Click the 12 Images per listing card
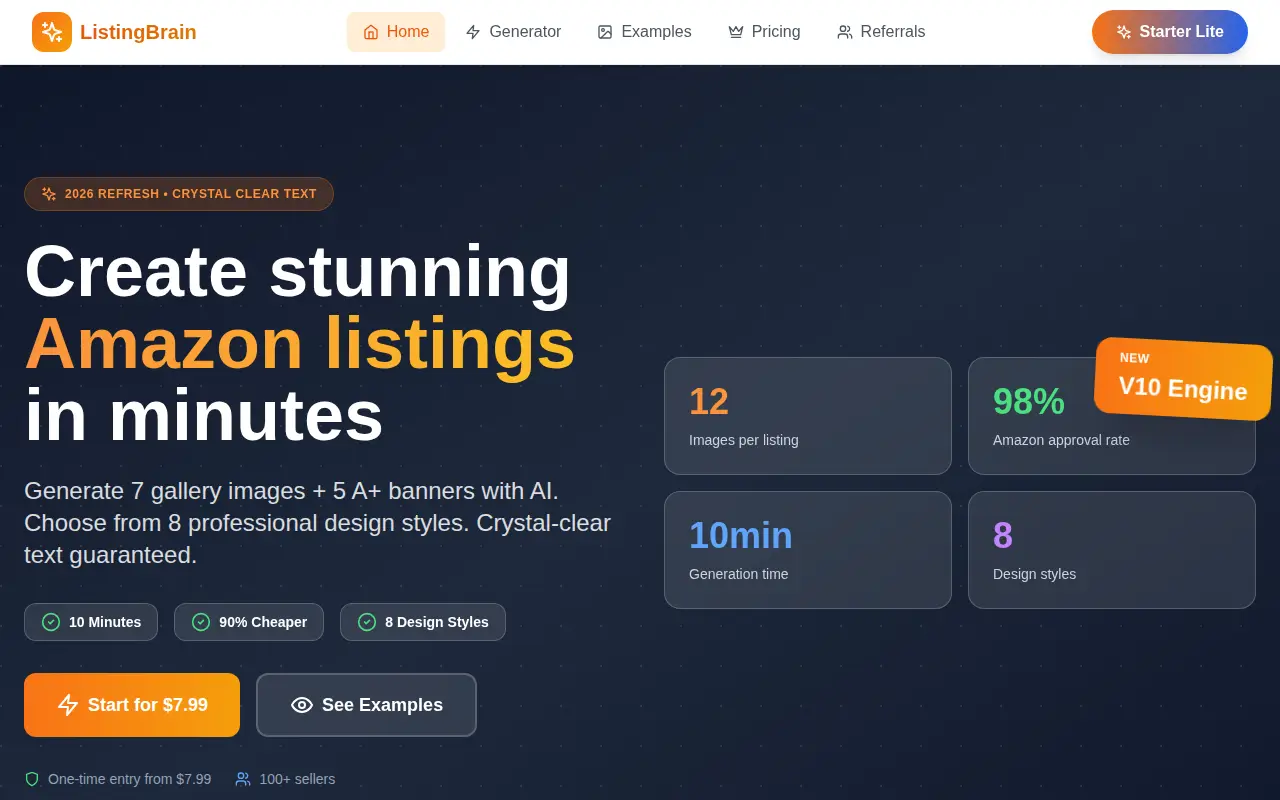This screenshot has width=1280, height=800. pyautogui.click(x=808, y=416)
